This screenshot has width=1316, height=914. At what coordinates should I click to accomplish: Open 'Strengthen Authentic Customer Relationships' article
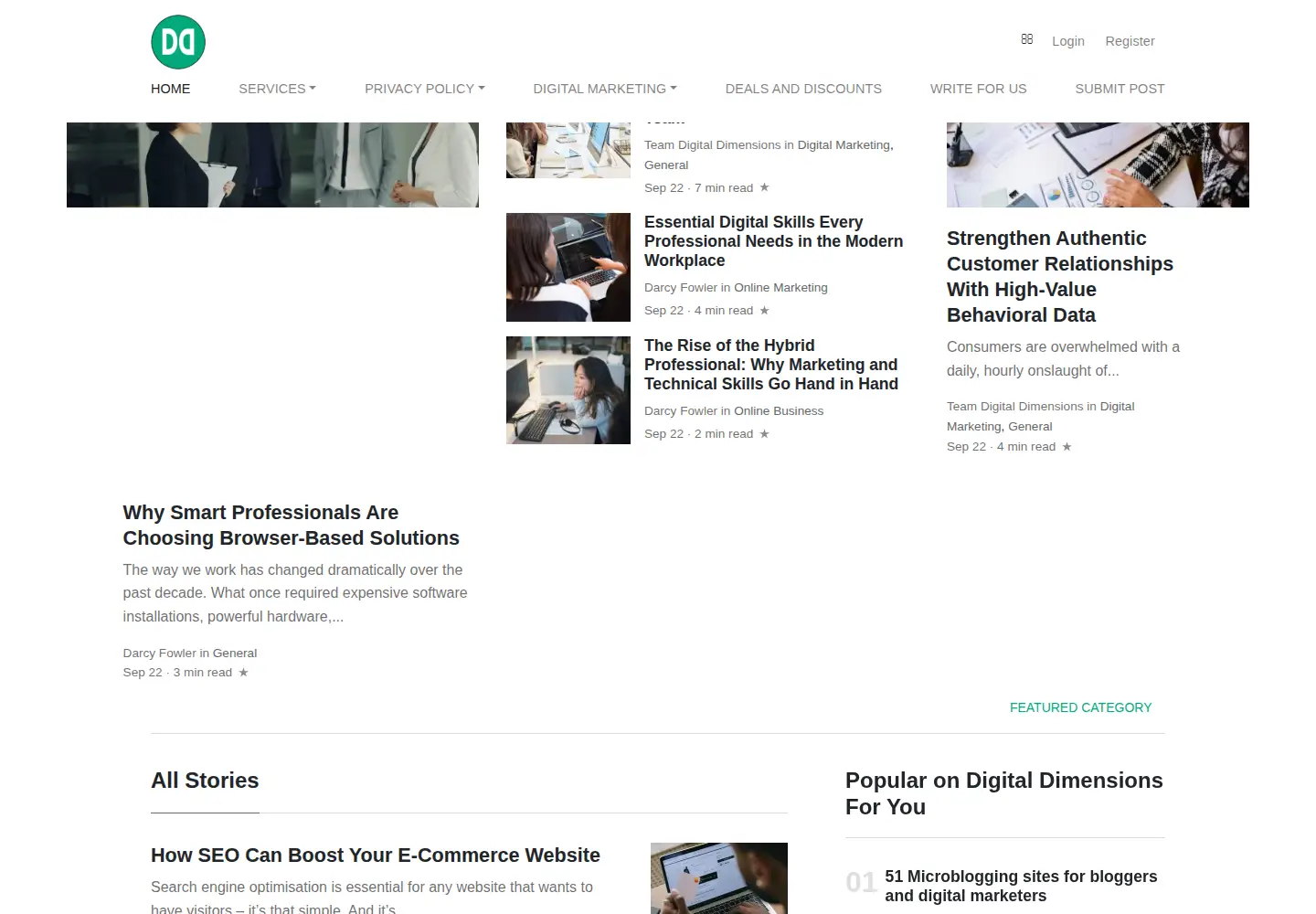(x=1060, y=276)
